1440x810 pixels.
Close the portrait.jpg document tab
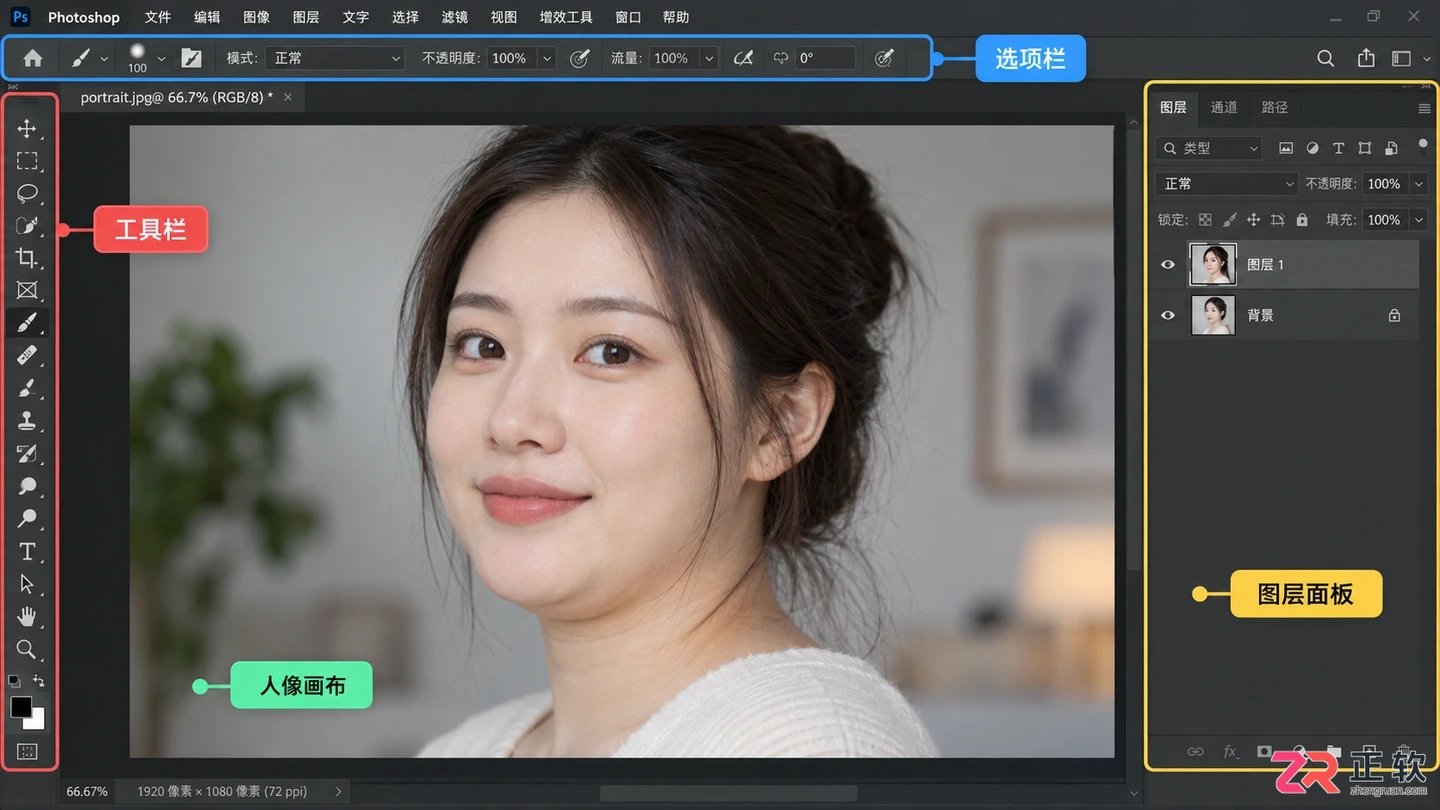point(288,97)
